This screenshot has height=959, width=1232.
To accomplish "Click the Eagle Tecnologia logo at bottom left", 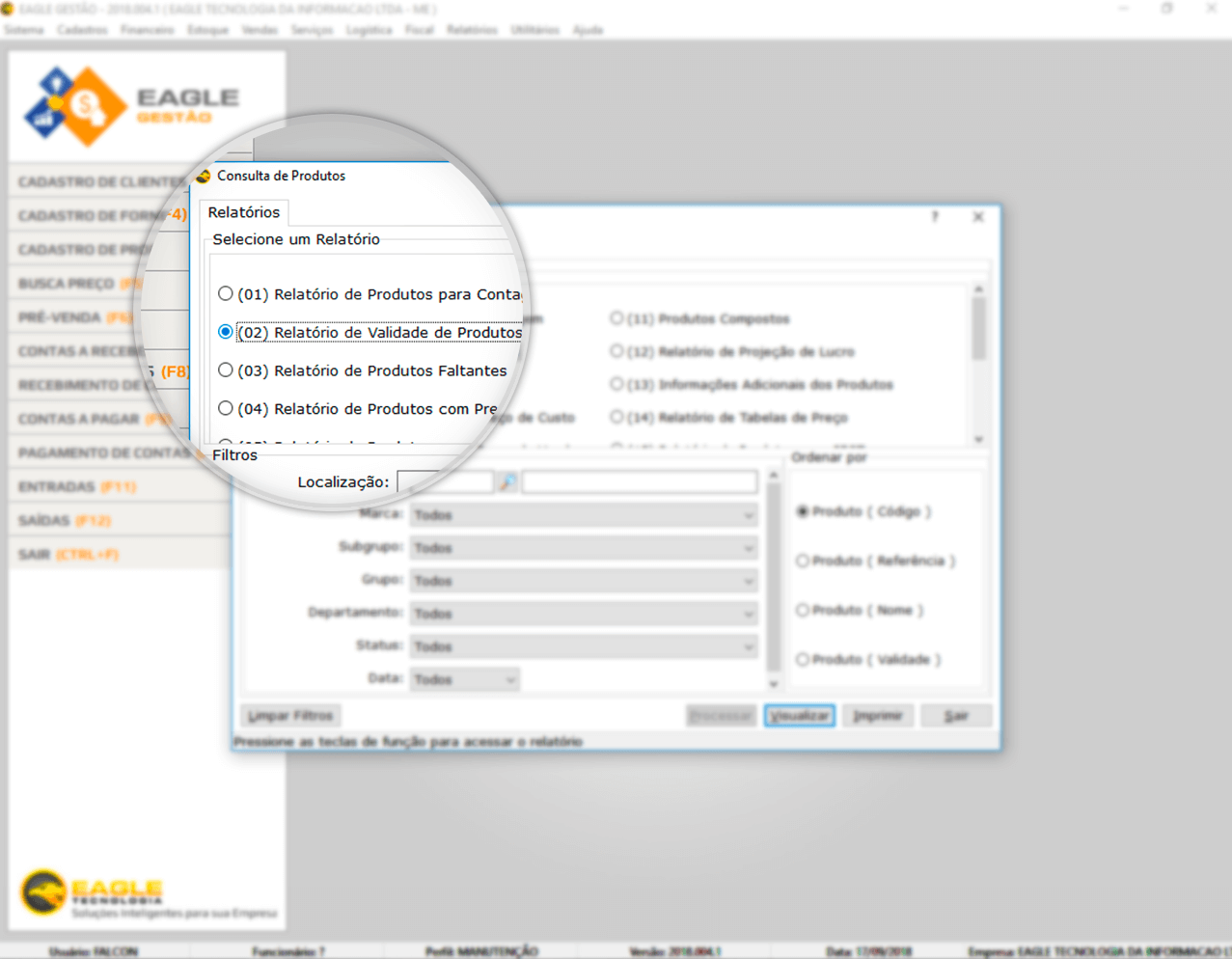I will (x=93, y=891).
